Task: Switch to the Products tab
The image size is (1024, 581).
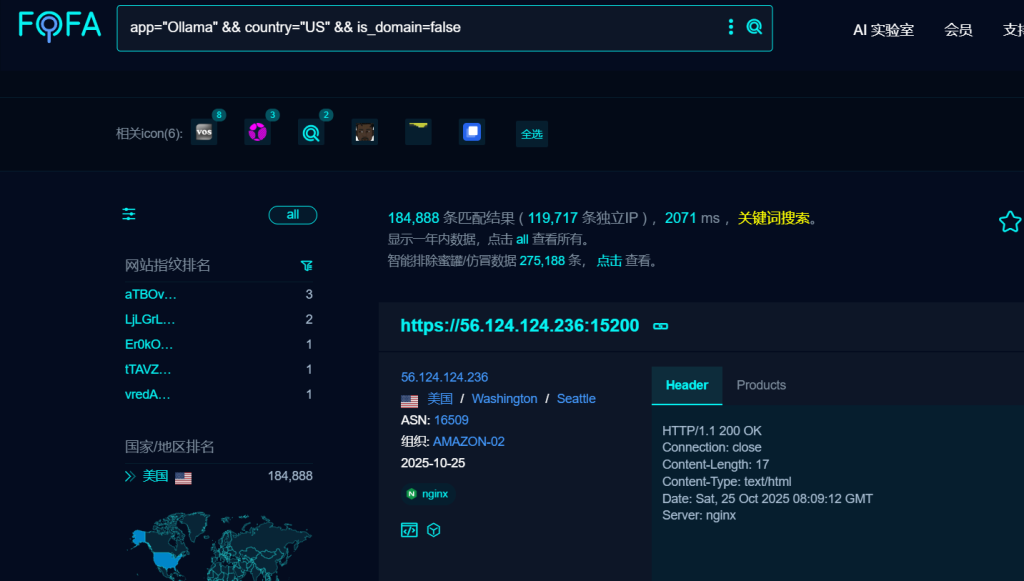Action: [x=761, y=384]
